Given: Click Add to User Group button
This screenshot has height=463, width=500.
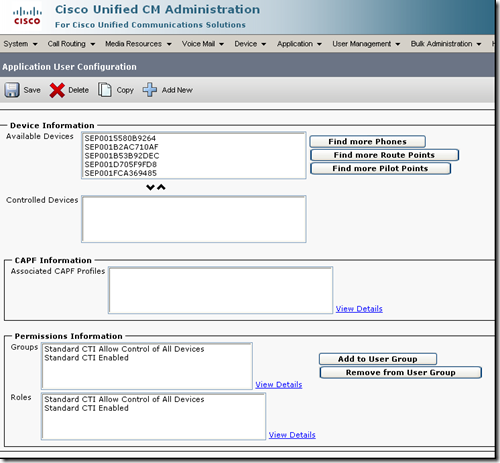Looking at the screenshot, I should click(x=378, y=359).
